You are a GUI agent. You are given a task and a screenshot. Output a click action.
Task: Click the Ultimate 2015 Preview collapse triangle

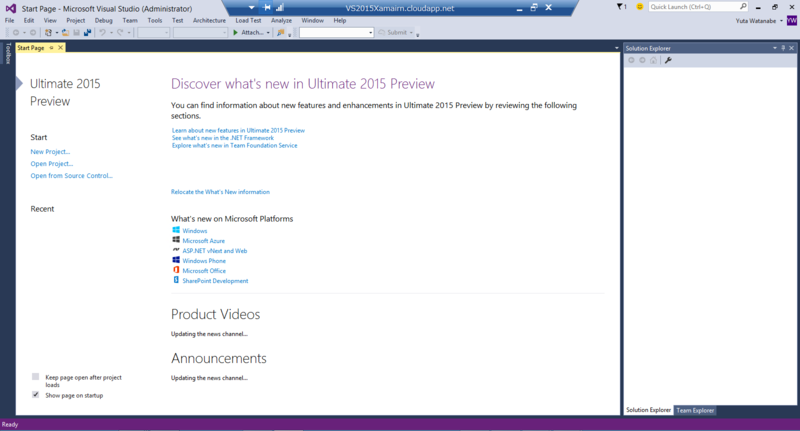[x=19, y=83]
